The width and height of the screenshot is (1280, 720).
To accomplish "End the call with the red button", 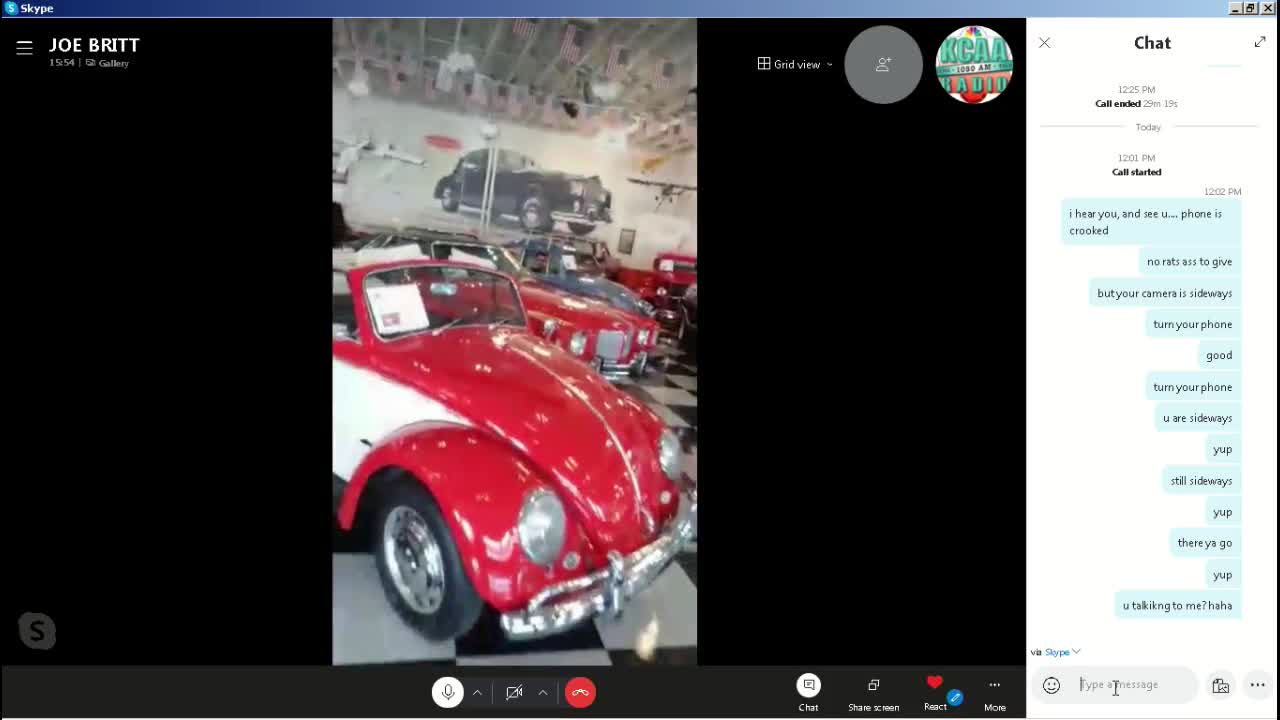I will [x=580, y=692].
